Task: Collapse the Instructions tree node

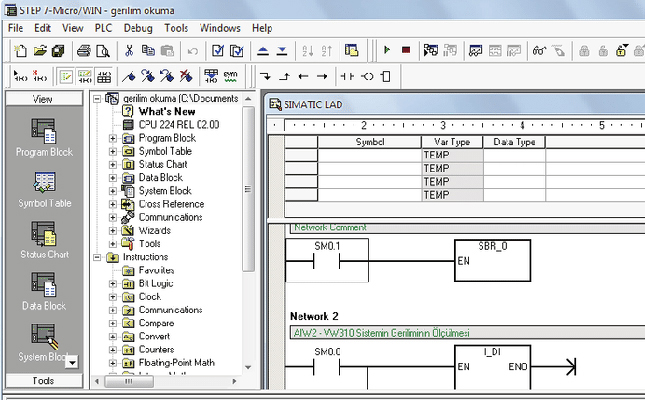Action: [98, 258]
